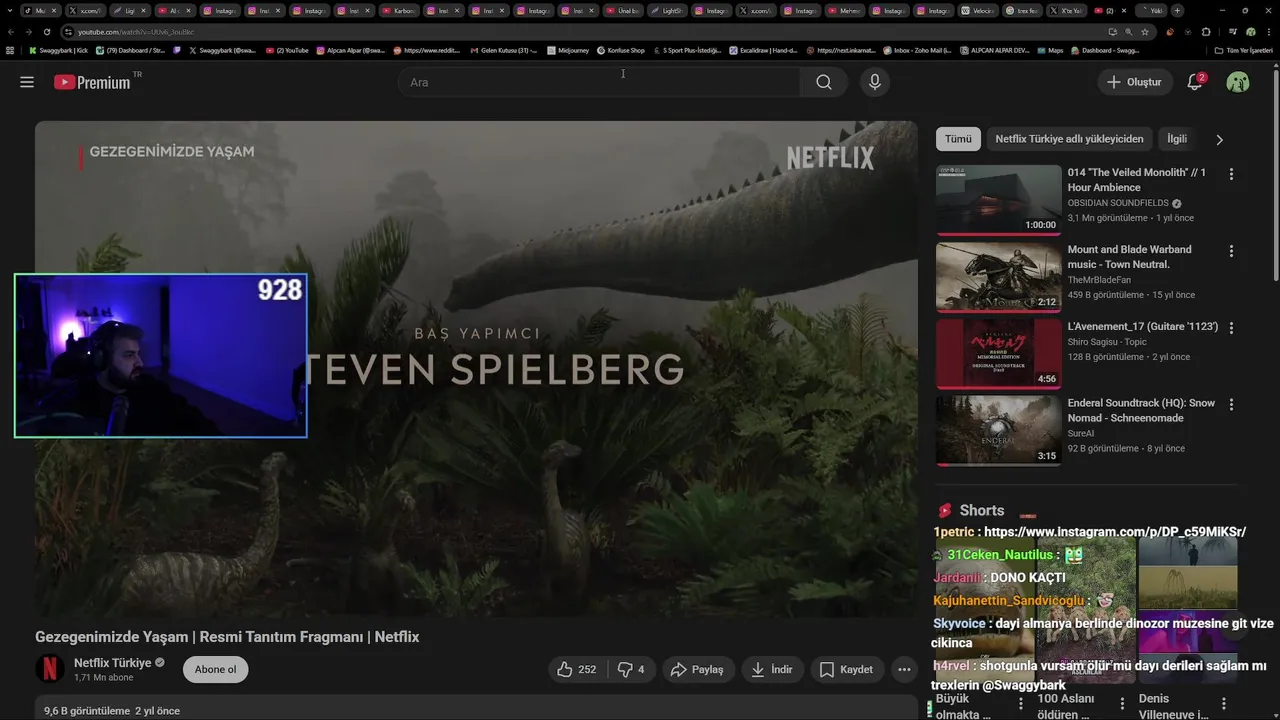Close the active YouTube browser tab
Screen dimensions: 1280x720
tap(1123, 11)
